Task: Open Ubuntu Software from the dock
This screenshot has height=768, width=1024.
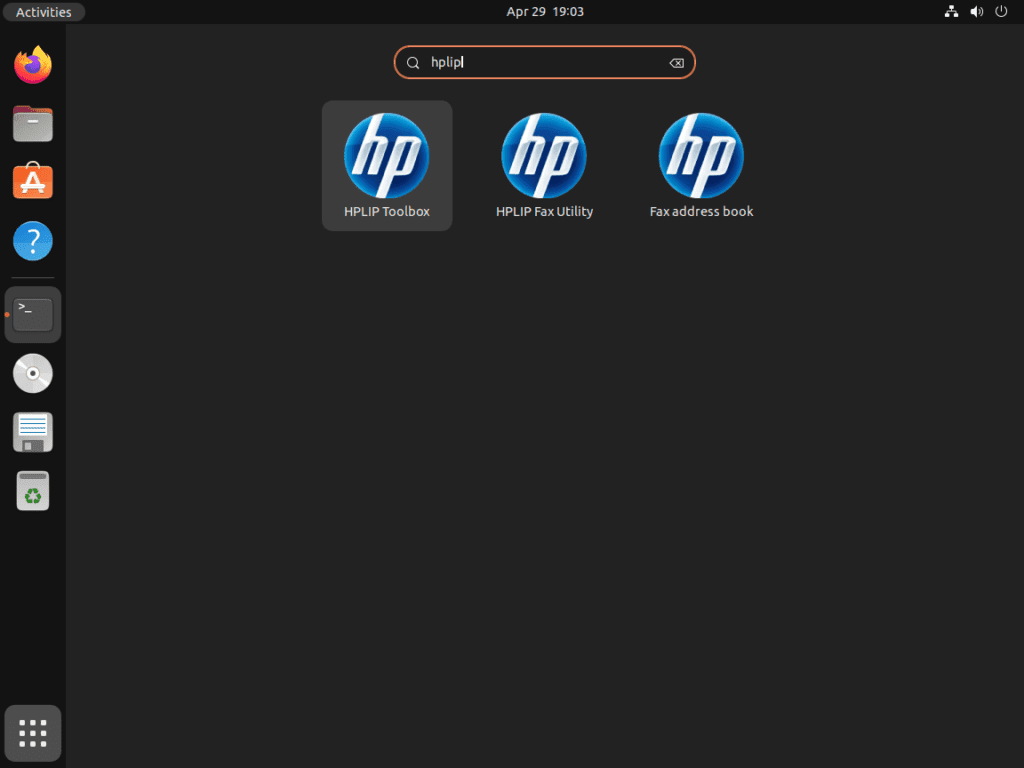Action: (x=33, y=181)
